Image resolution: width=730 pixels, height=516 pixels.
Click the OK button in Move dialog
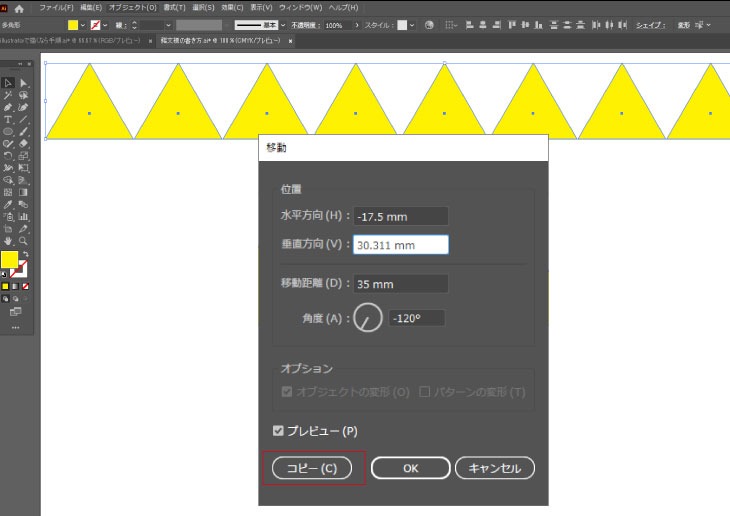click(411, 468)
